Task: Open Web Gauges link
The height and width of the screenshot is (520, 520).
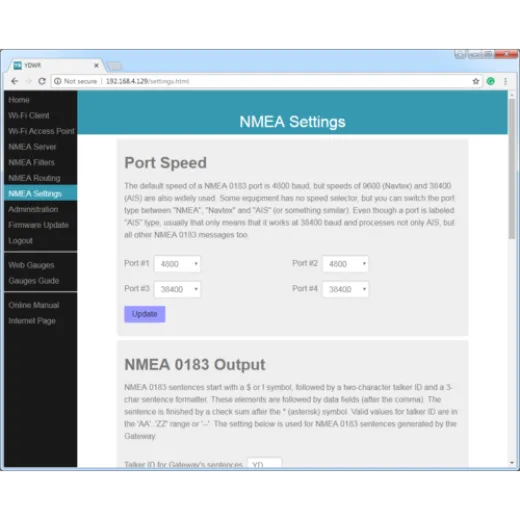Action: (31, 265)
